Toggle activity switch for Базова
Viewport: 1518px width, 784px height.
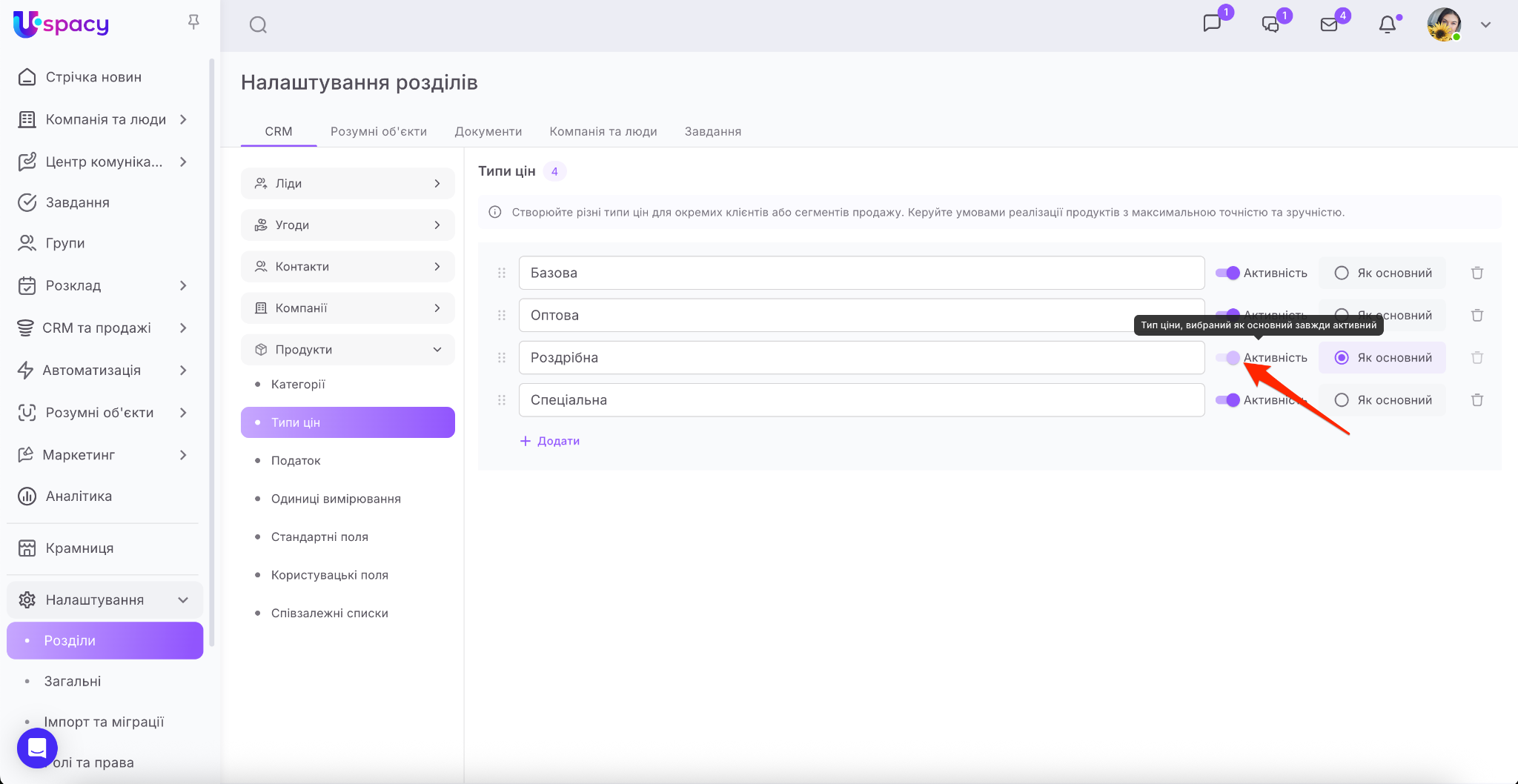(x=1227, y=273)
